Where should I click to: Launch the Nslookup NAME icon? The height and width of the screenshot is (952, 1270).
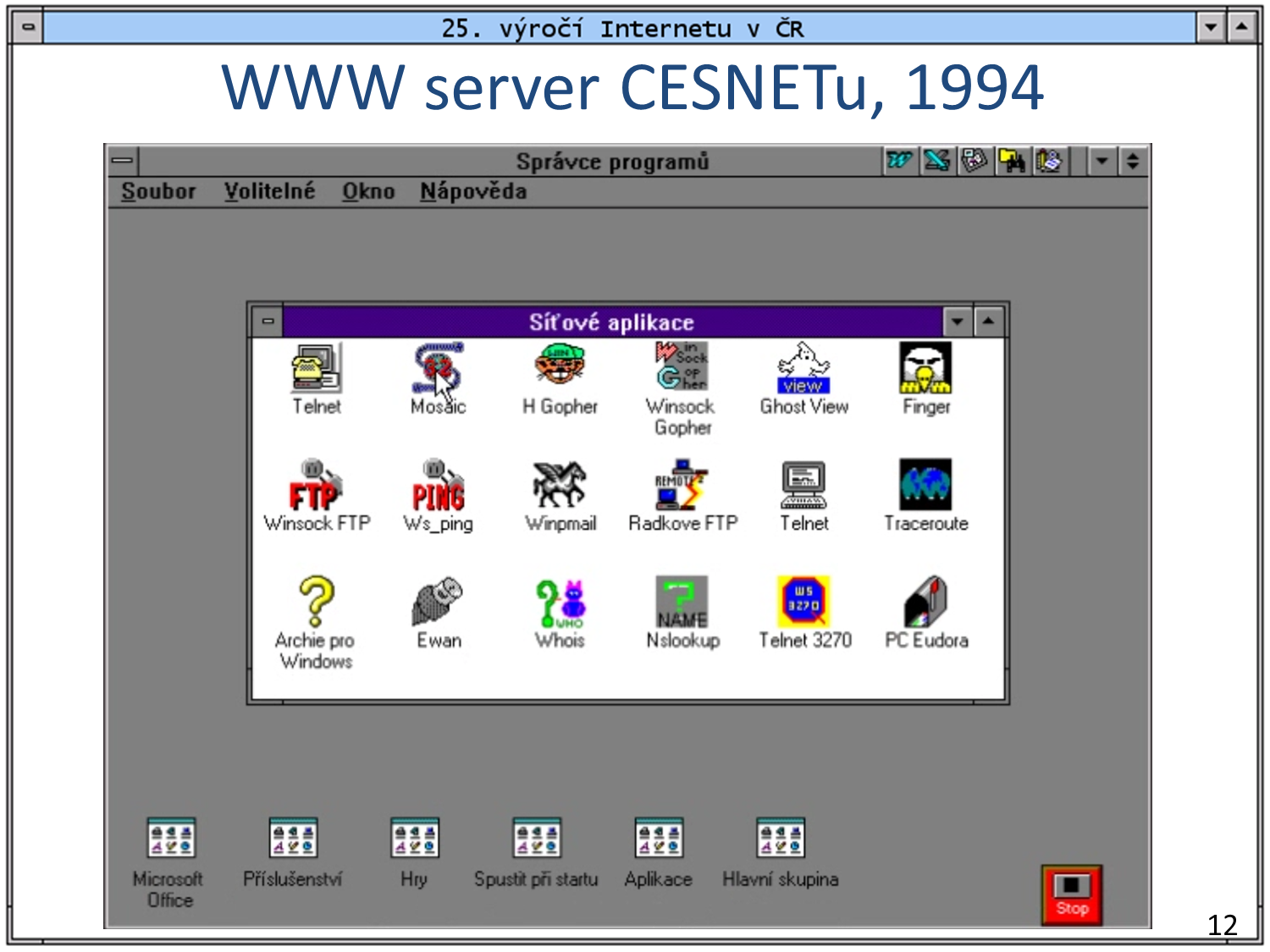[682, 601]
